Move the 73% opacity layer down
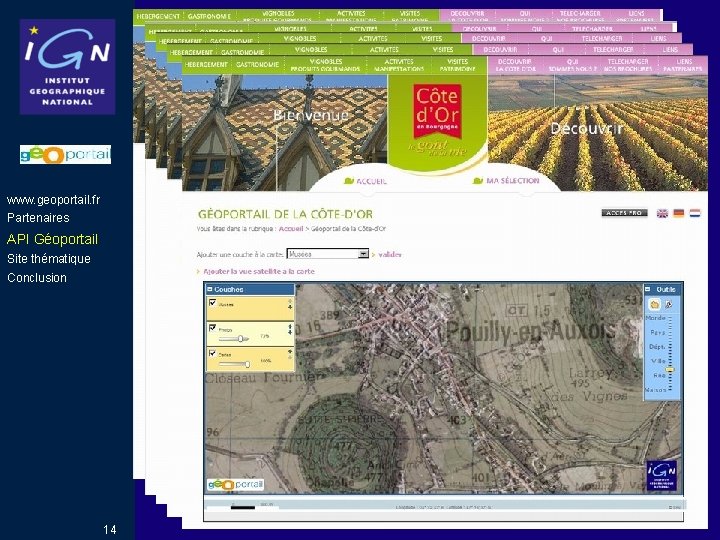The height and width of the screenshot is (540, 720). (x=290, y=332)
